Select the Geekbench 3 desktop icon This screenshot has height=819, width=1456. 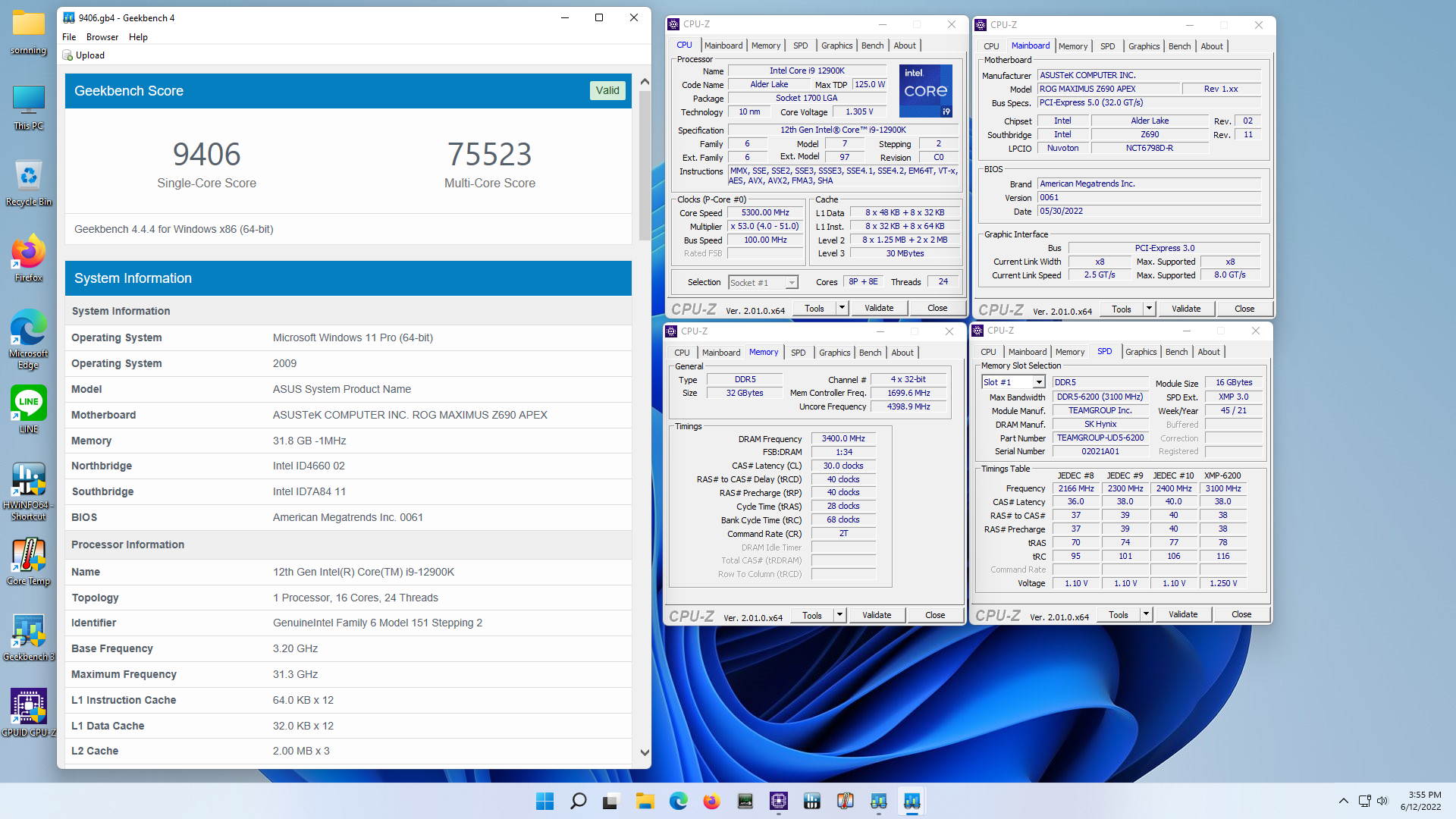[28, 638]
